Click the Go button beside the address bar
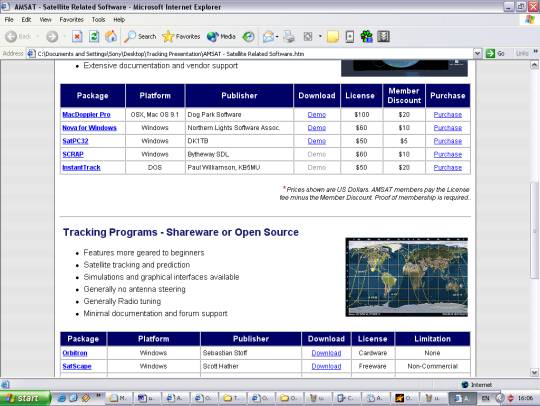 495,53
